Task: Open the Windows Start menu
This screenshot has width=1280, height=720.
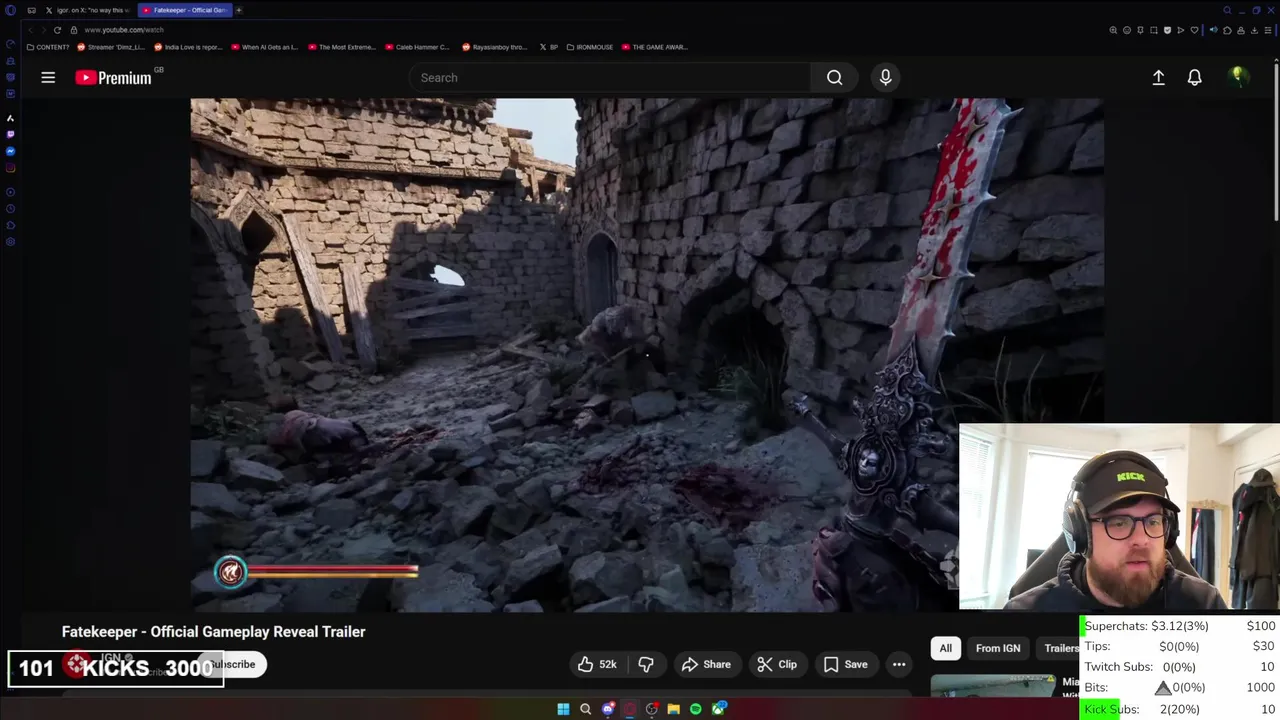Action: (x=563, y=709)
